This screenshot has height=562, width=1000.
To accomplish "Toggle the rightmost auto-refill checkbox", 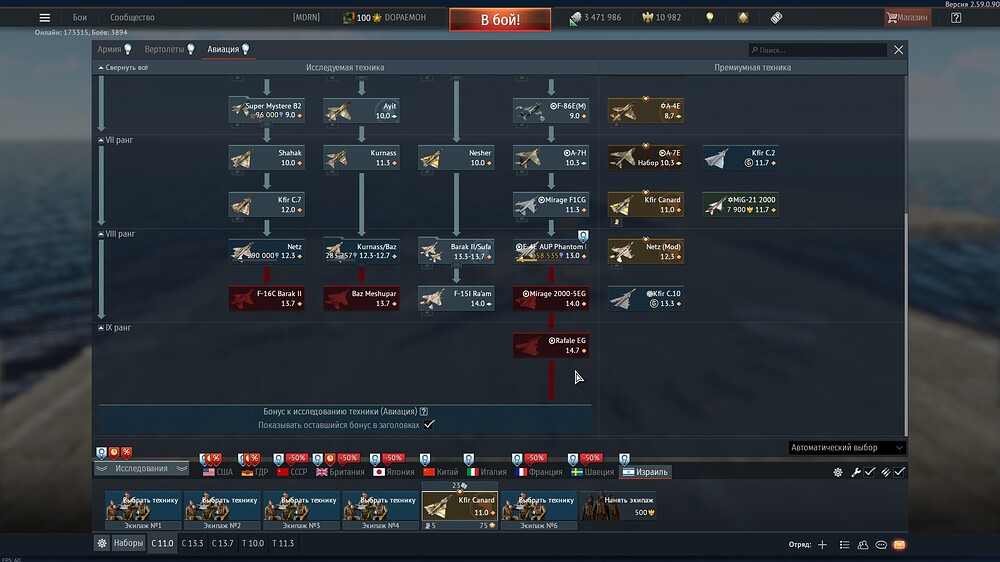I will [899, 472].
